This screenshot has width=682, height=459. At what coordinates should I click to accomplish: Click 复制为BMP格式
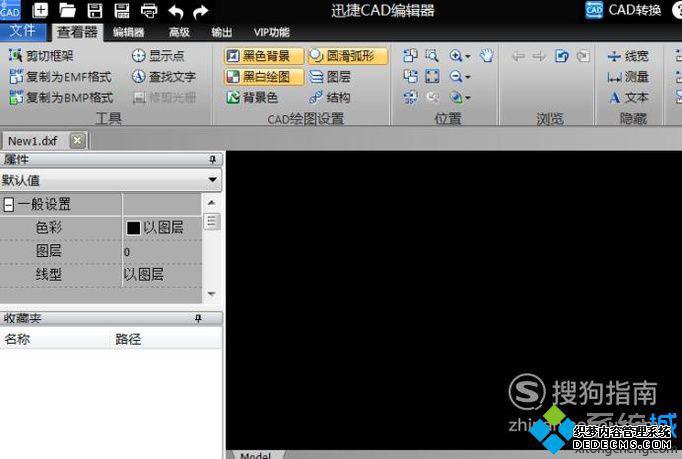61,97
